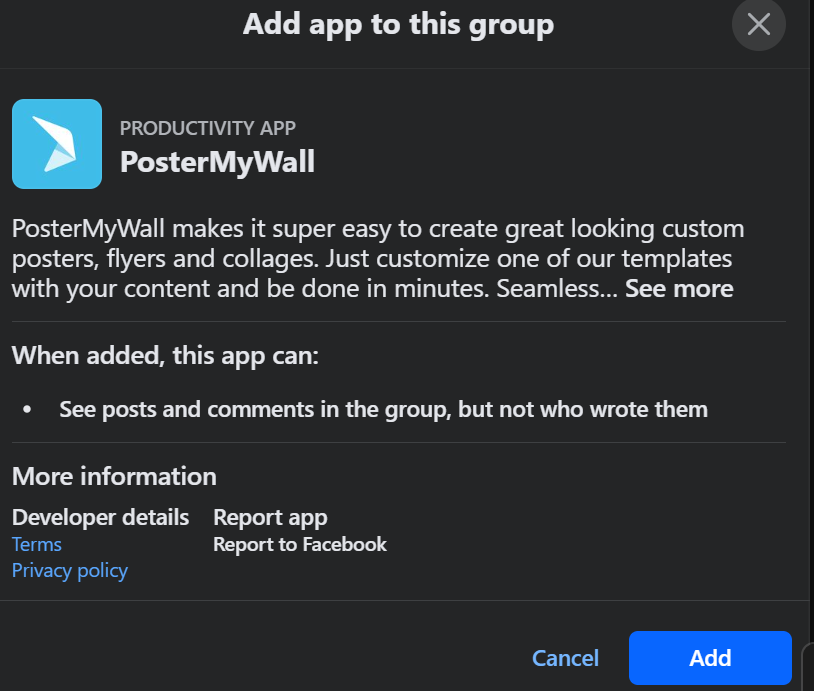This screenshot has width=814, height=691.
Task: Click the Report app label
Action: pyautogui.click(x=270, y=518)
